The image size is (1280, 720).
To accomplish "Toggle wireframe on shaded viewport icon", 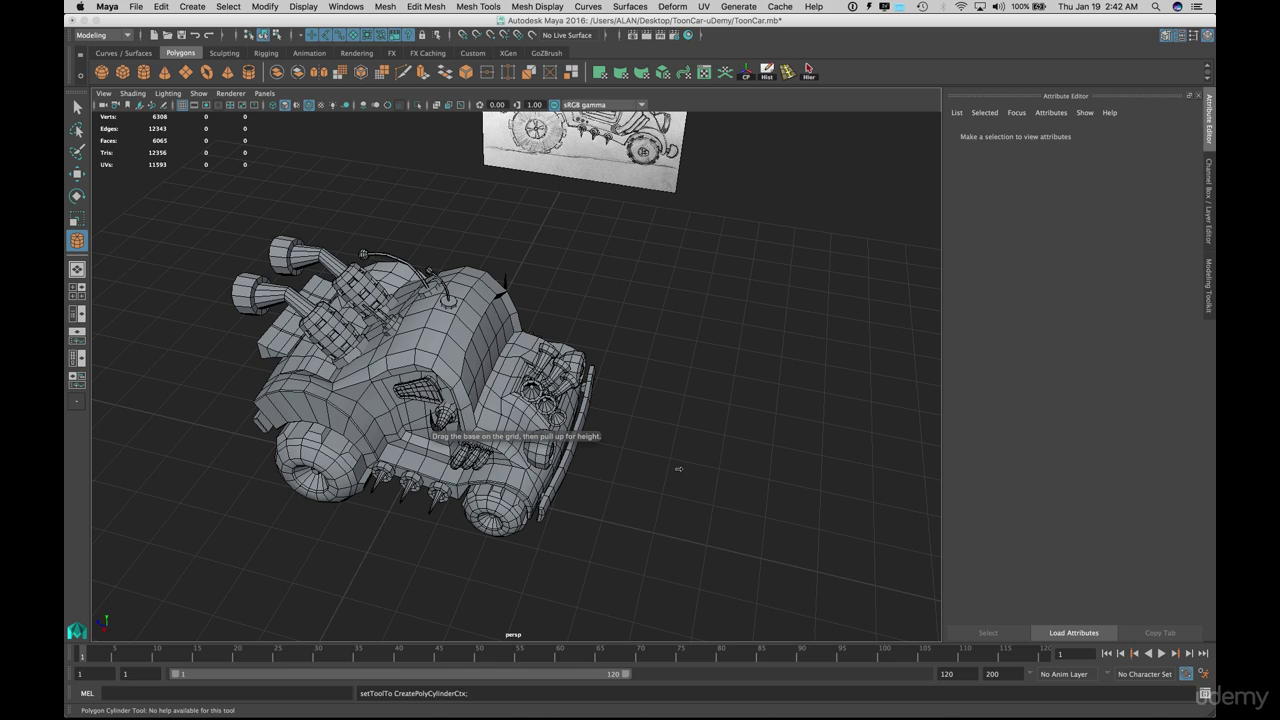I will click(x=308, y=104).
